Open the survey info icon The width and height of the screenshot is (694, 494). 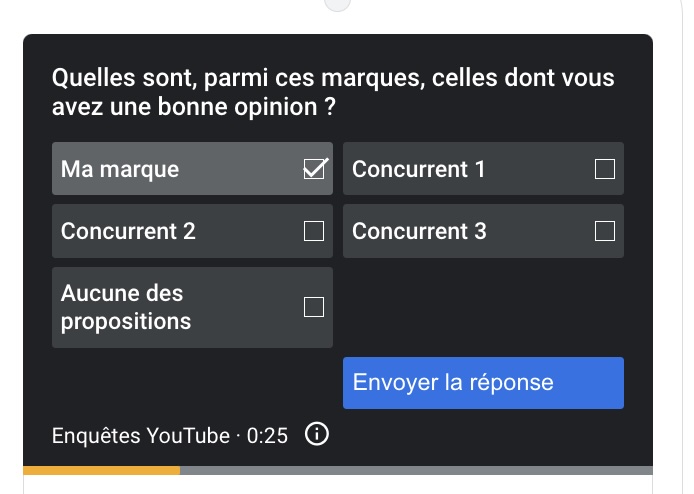(316, 434)
